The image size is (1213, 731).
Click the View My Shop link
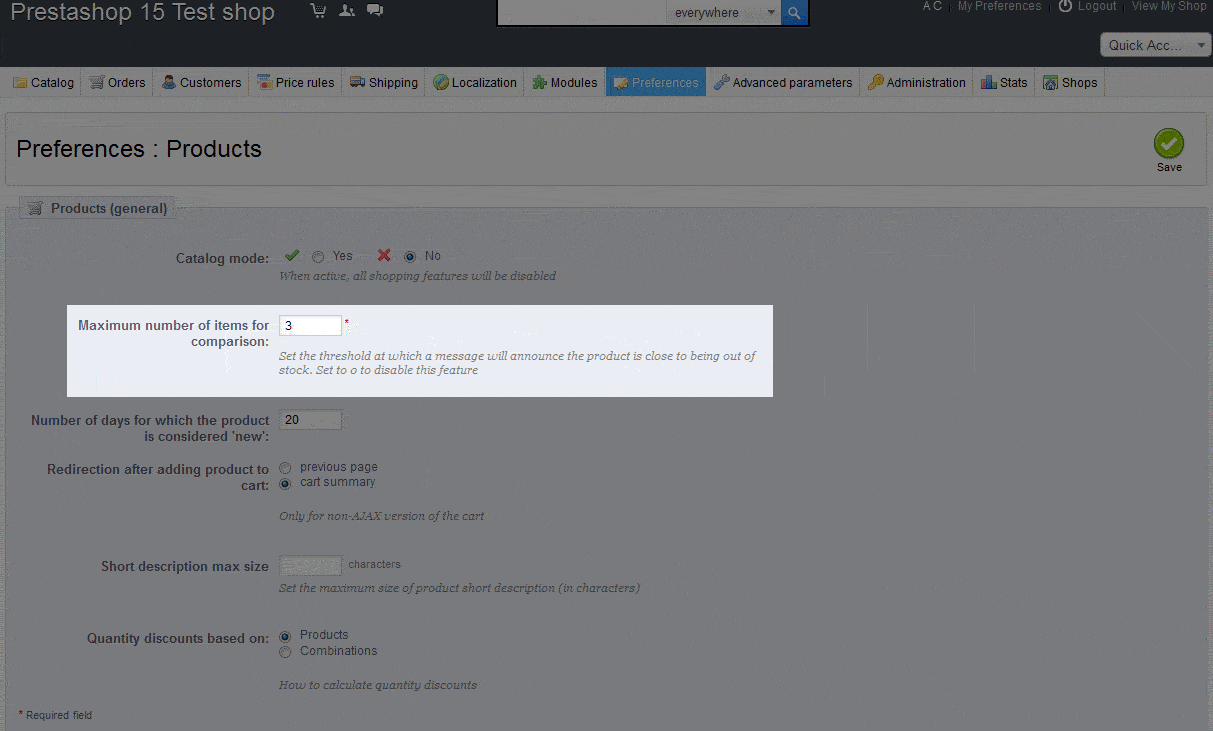[1168, 6]
